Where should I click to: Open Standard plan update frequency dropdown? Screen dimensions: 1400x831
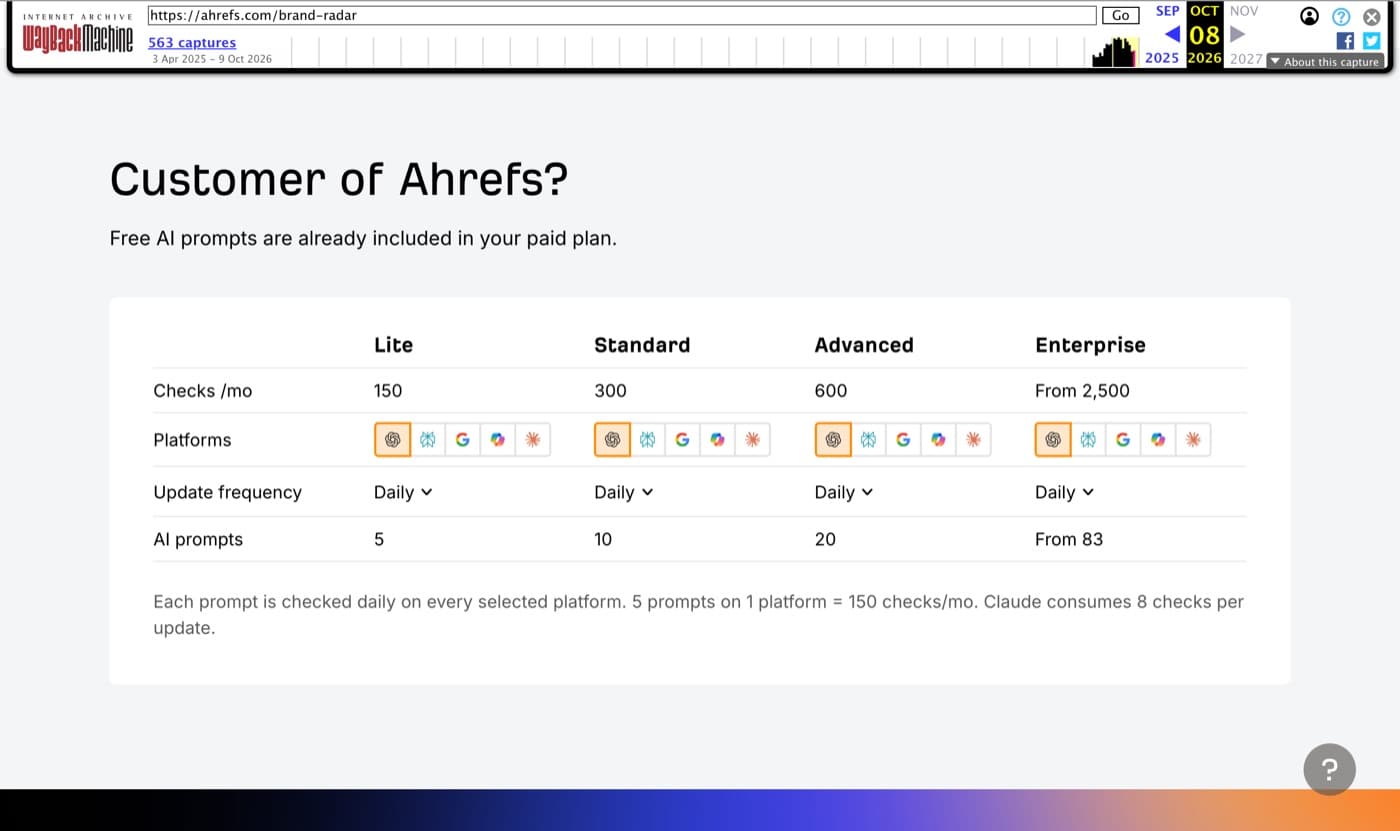623,492
